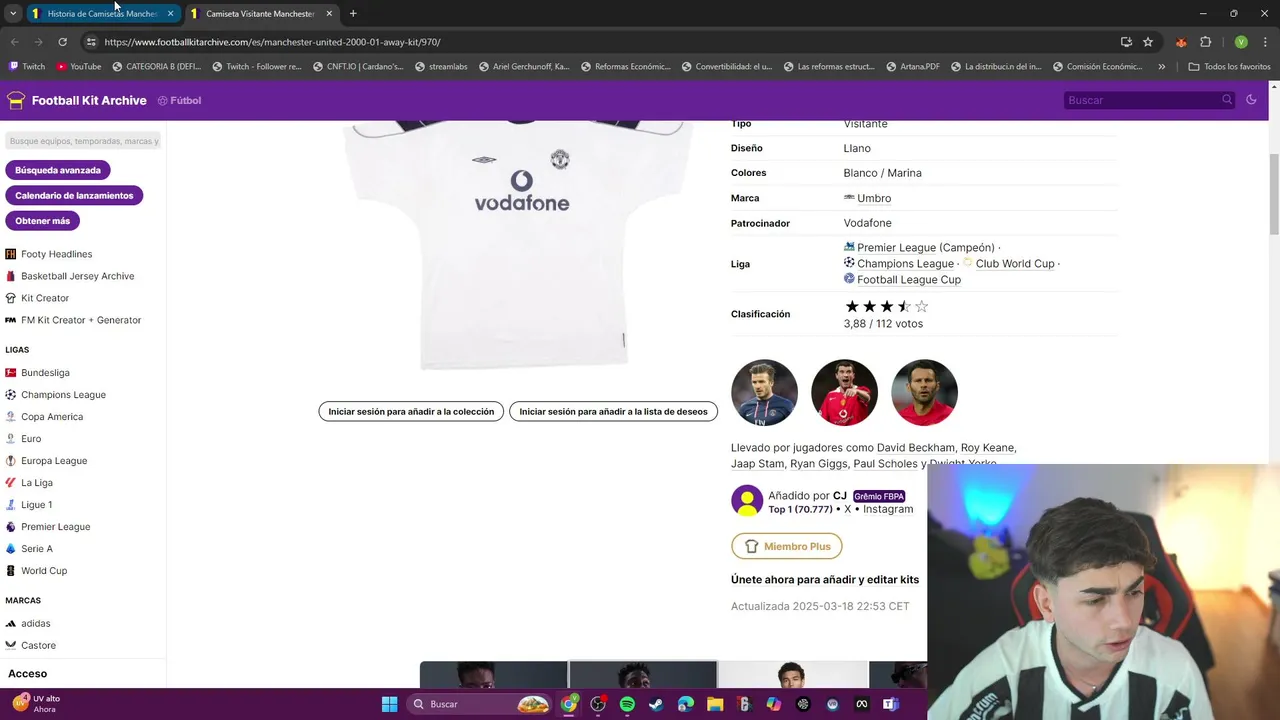Select the Bundesliga league icon

point(11,372)
